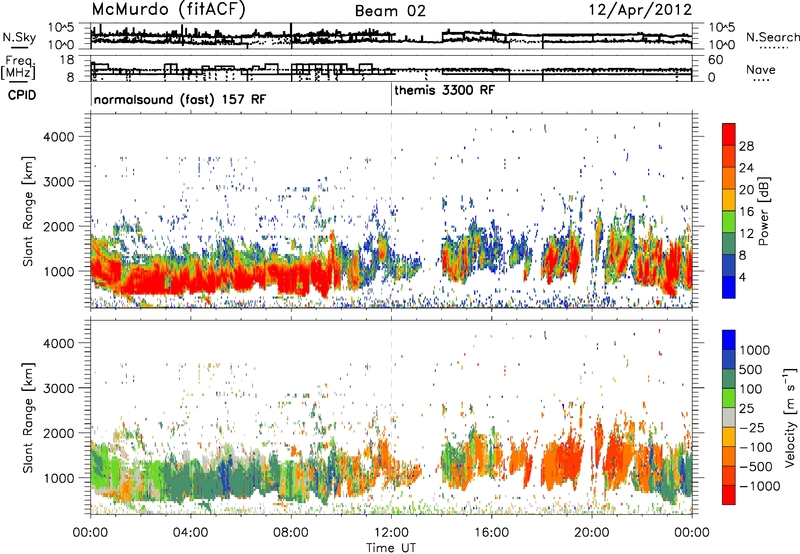Click the "20:00" time tick label

click(591, 533)
